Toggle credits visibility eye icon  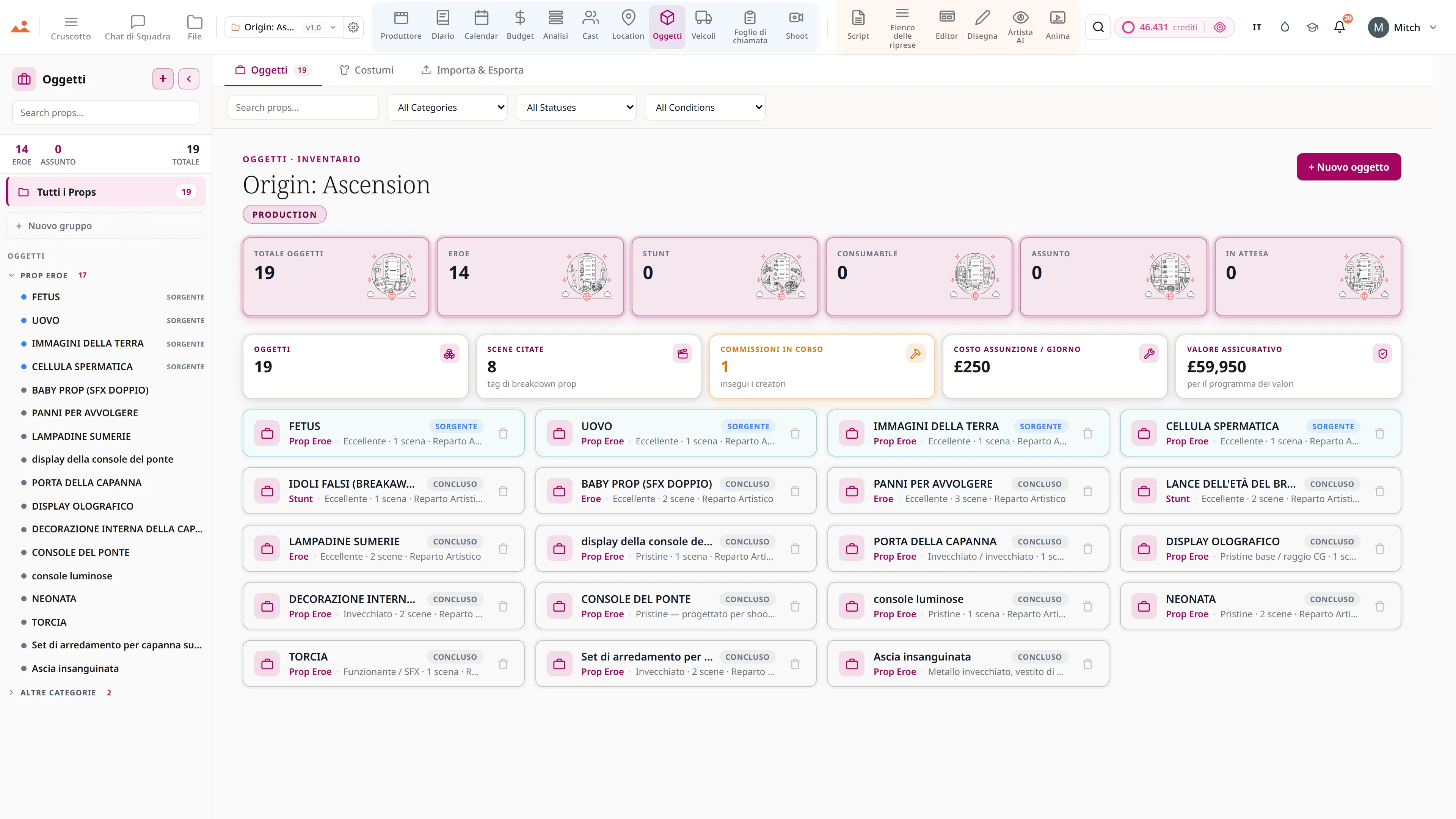tap(1220, 27)
